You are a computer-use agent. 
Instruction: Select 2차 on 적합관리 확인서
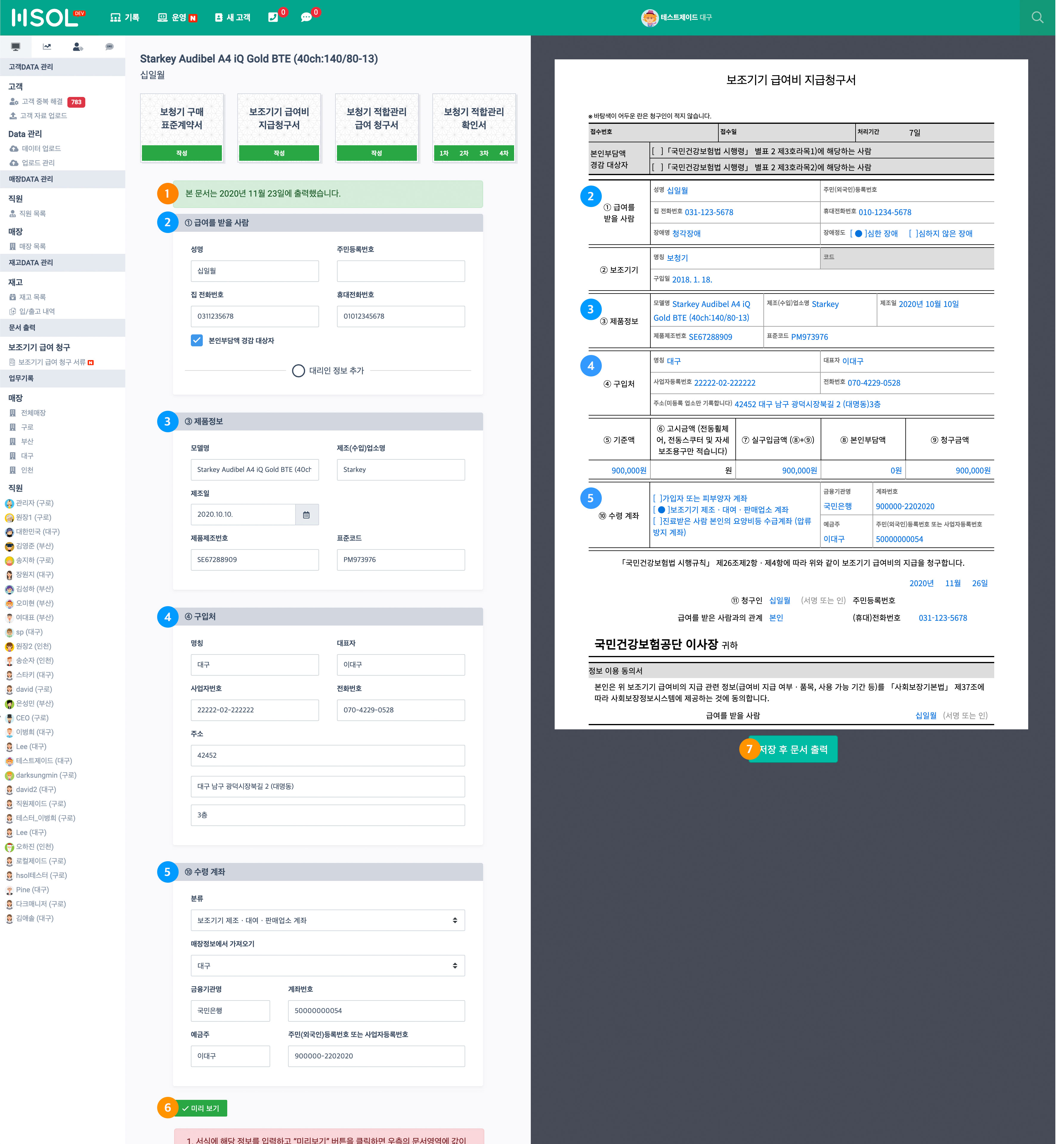pos(463,153)
